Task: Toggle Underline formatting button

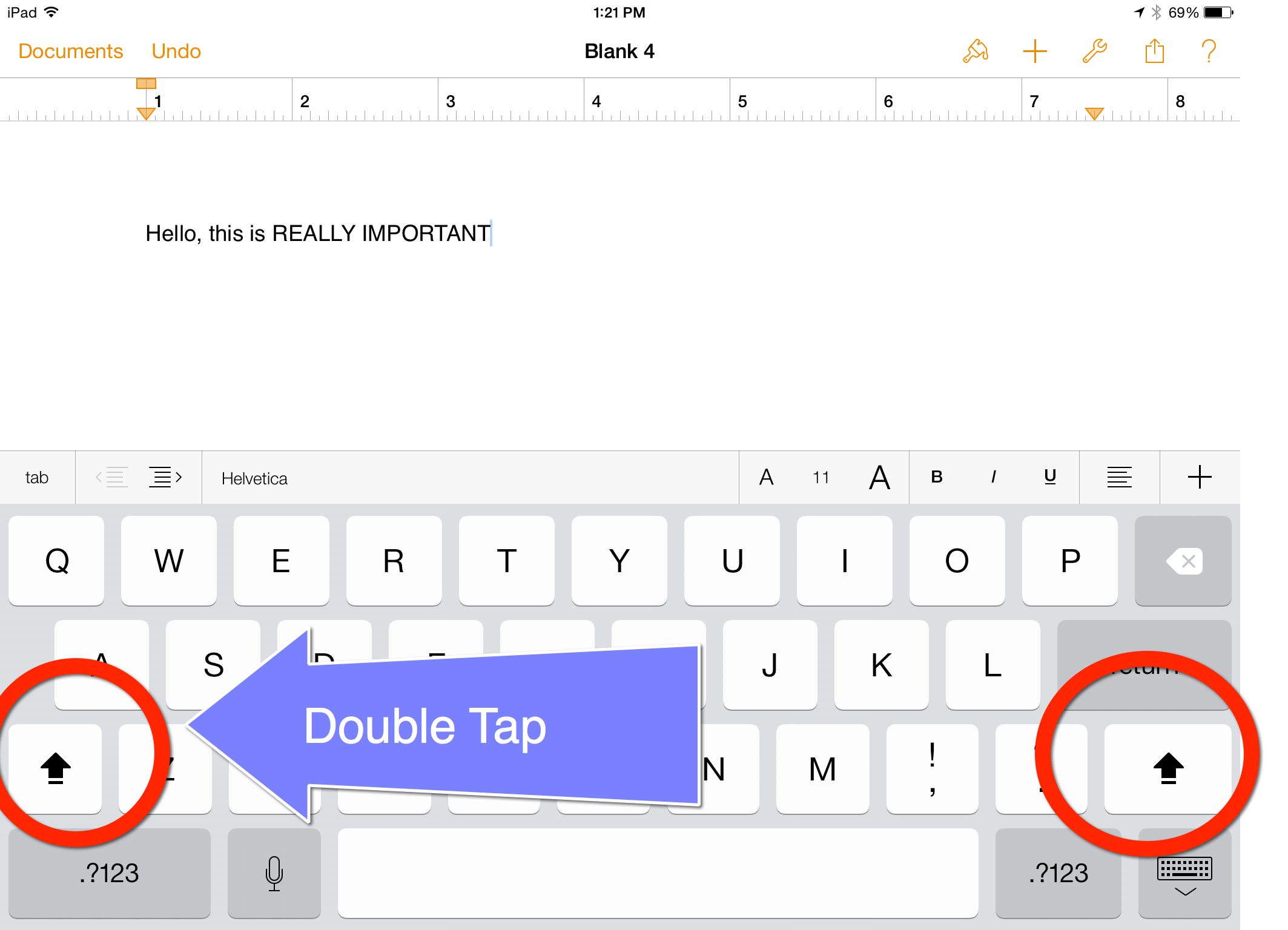Action: coord(1050,478)
